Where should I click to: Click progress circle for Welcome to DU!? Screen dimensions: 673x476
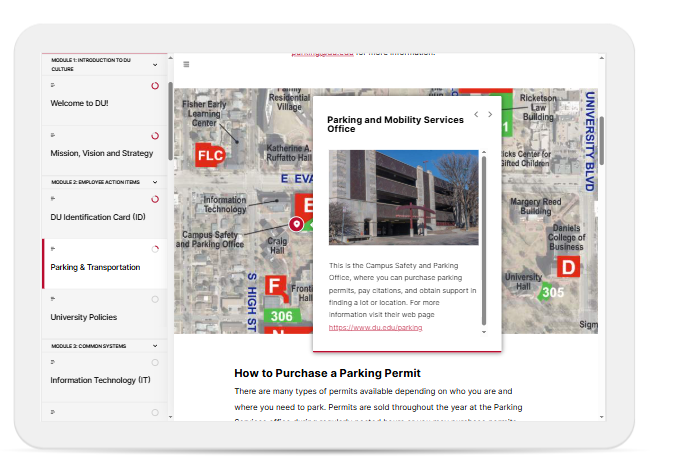[155, 86]
